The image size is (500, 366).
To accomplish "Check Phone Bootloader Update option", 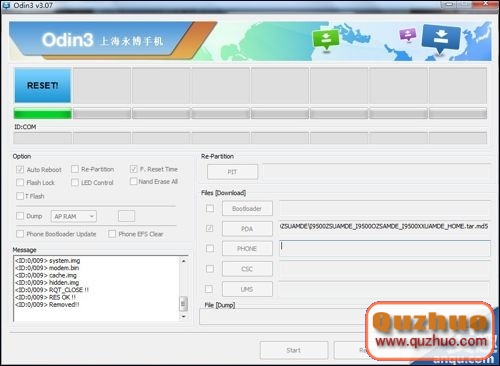I will [20, 234].
